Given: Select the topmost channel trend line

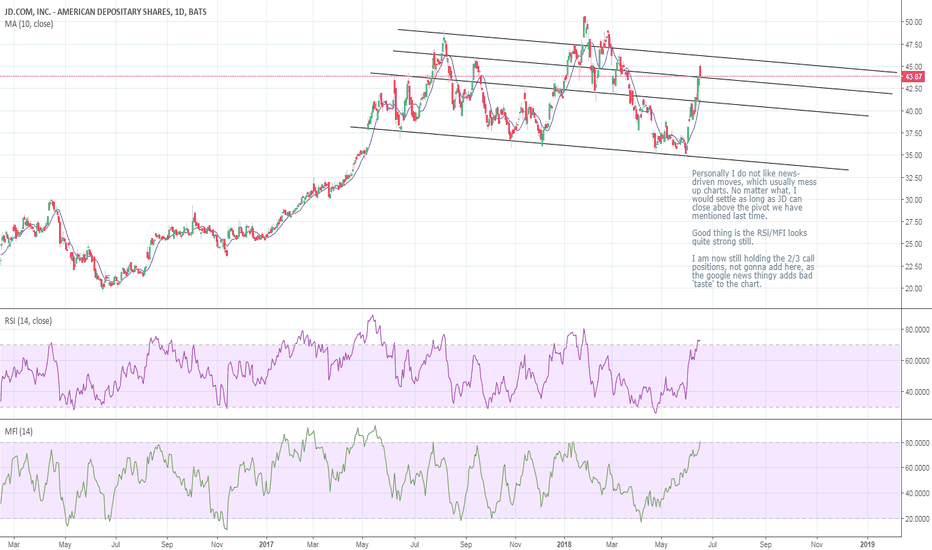Looking at the screenshot, I should 647,51.
